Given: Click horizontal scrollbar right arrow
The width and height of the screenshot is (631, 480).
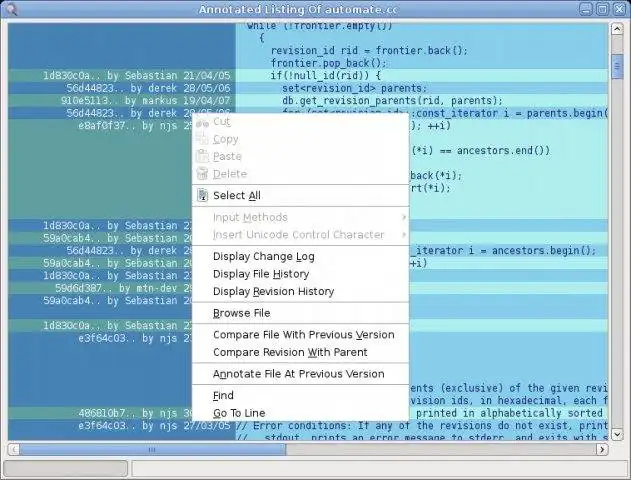Looking at the screenshot, I should tap(602, 449).
